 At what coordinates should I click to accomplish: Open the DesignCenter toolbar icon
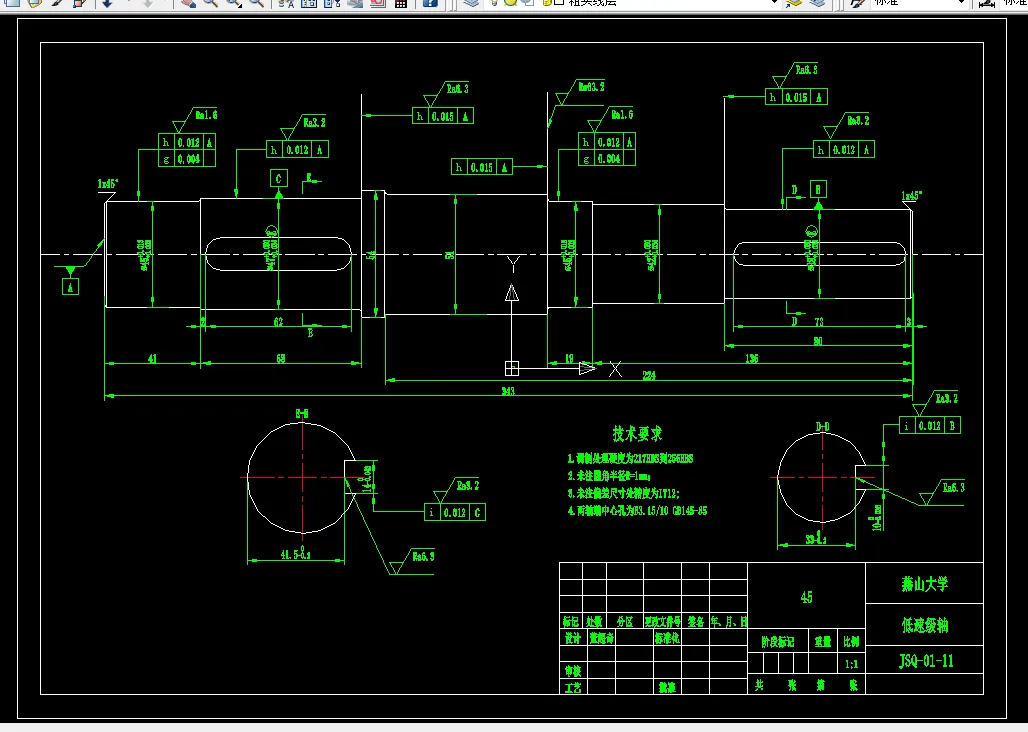(309, 3)
